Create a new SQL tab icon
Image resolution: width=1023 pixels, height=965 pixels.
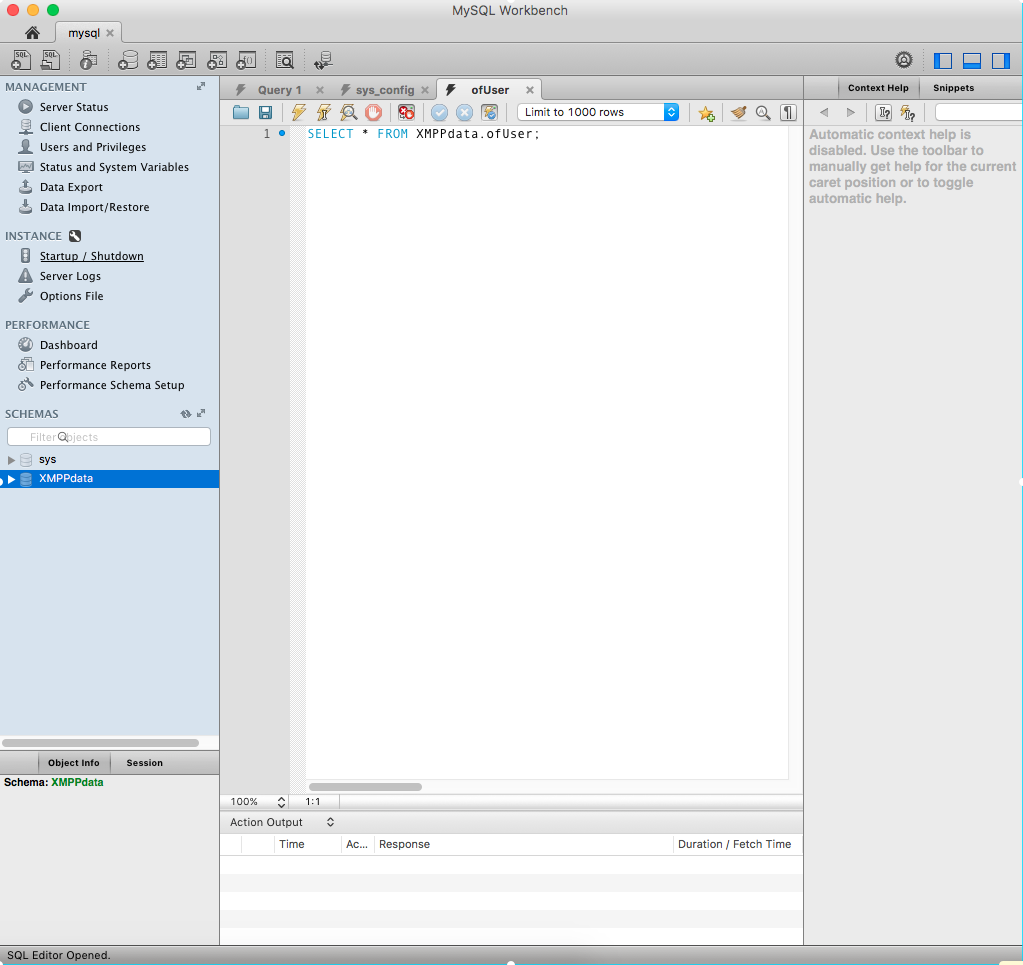point(21,60)
